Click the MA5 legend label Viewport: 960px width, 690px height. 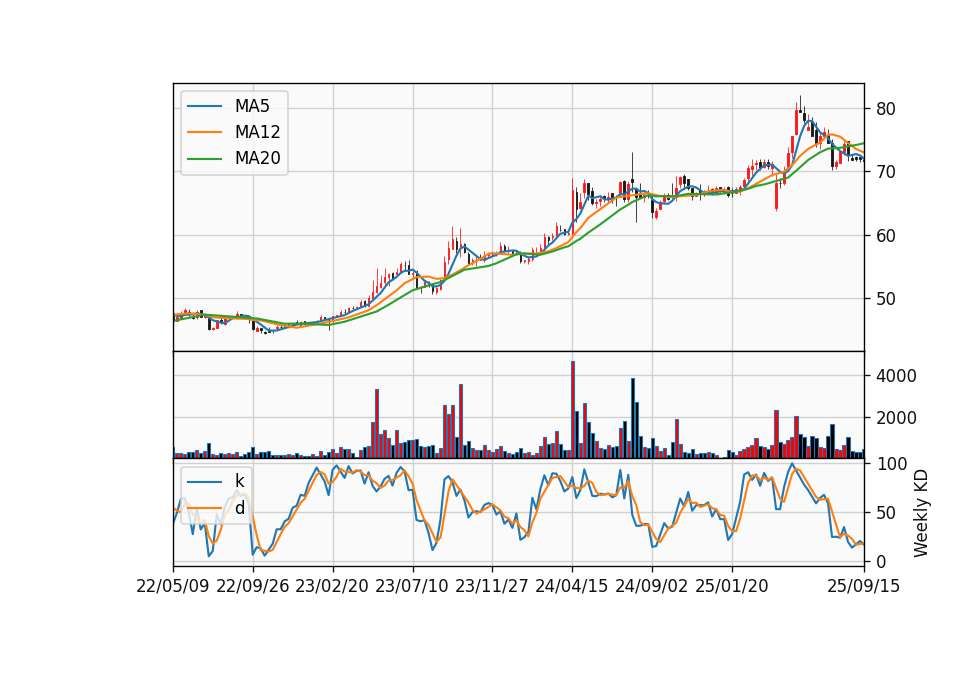tap(252, 106)
